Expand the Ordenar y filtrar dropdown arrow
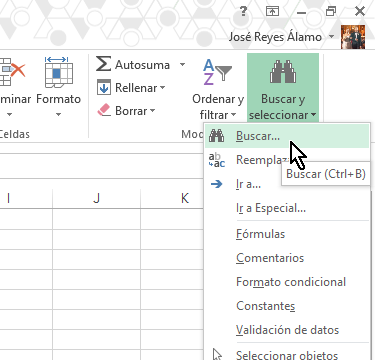The width and height of the screenshot is (375, 360). pyautogui.click(x=233, y=115)
